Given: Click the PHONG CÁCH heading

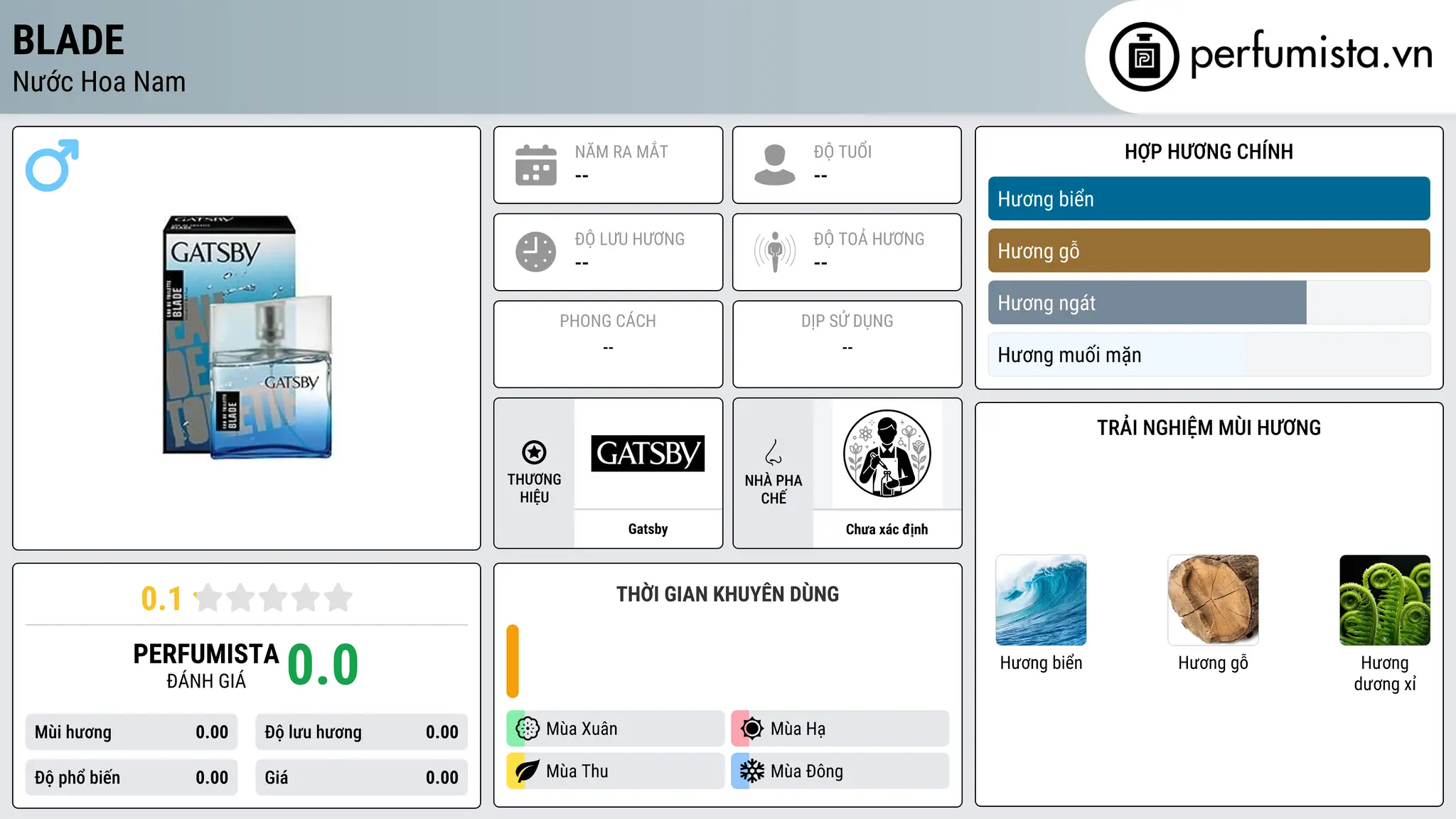Looking at the screenshot, I should 608,321.
